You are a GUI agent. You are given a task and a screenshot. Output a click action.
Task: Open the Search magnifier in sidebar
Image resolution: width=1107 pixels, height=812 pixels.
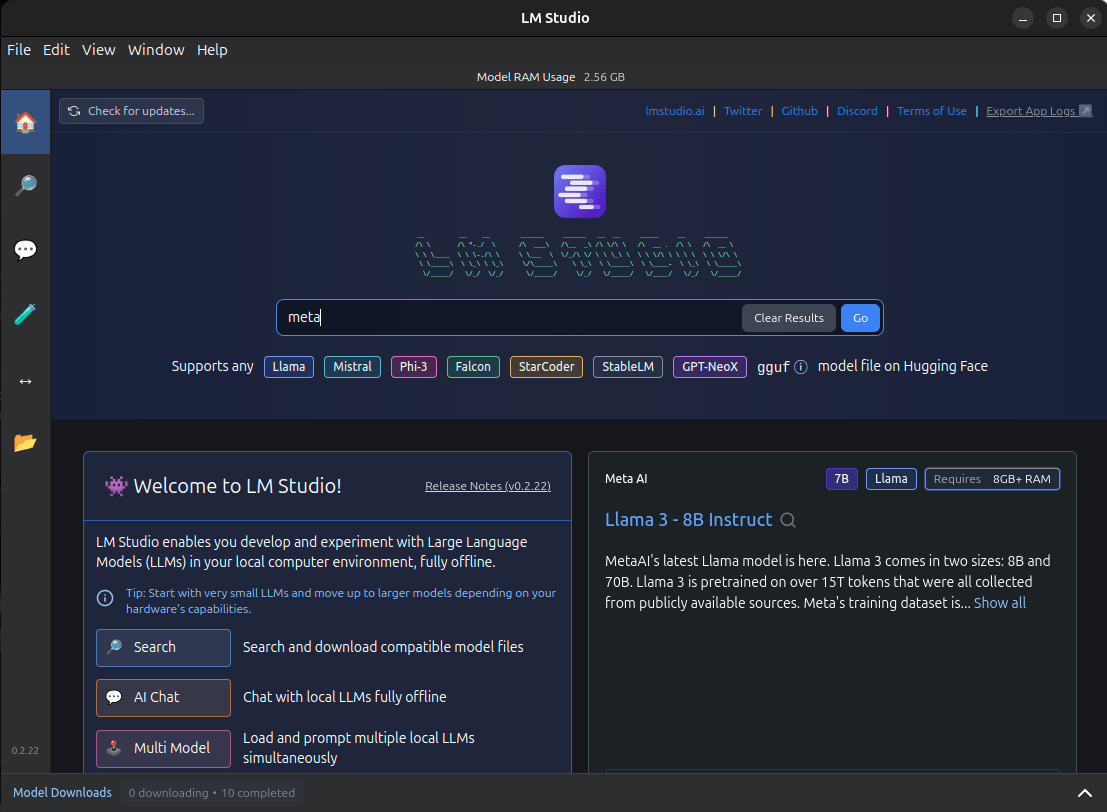coord(25,186)
